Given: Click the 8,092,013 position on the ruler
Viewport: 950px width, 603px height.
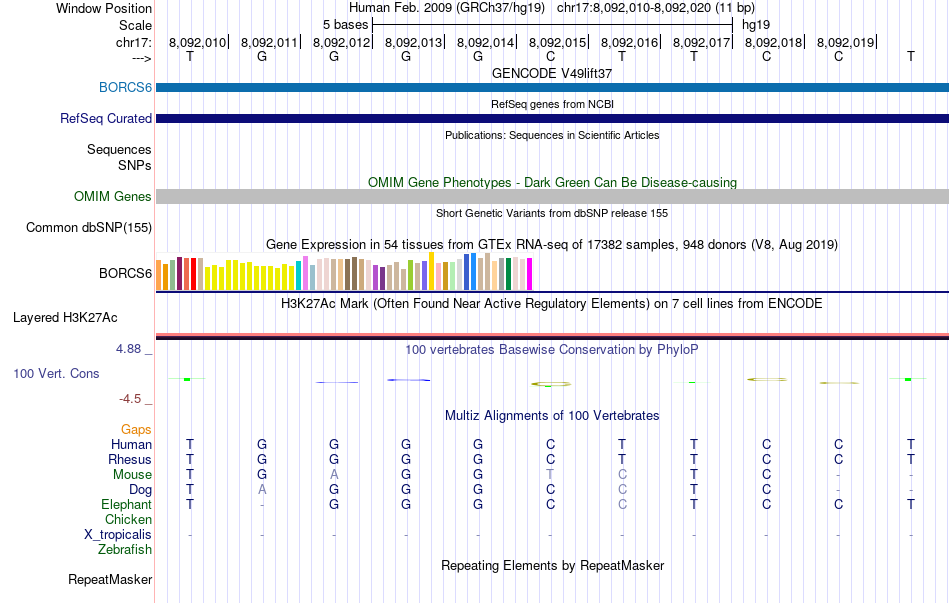Looking at the screenshot, I should click(413, 42).
